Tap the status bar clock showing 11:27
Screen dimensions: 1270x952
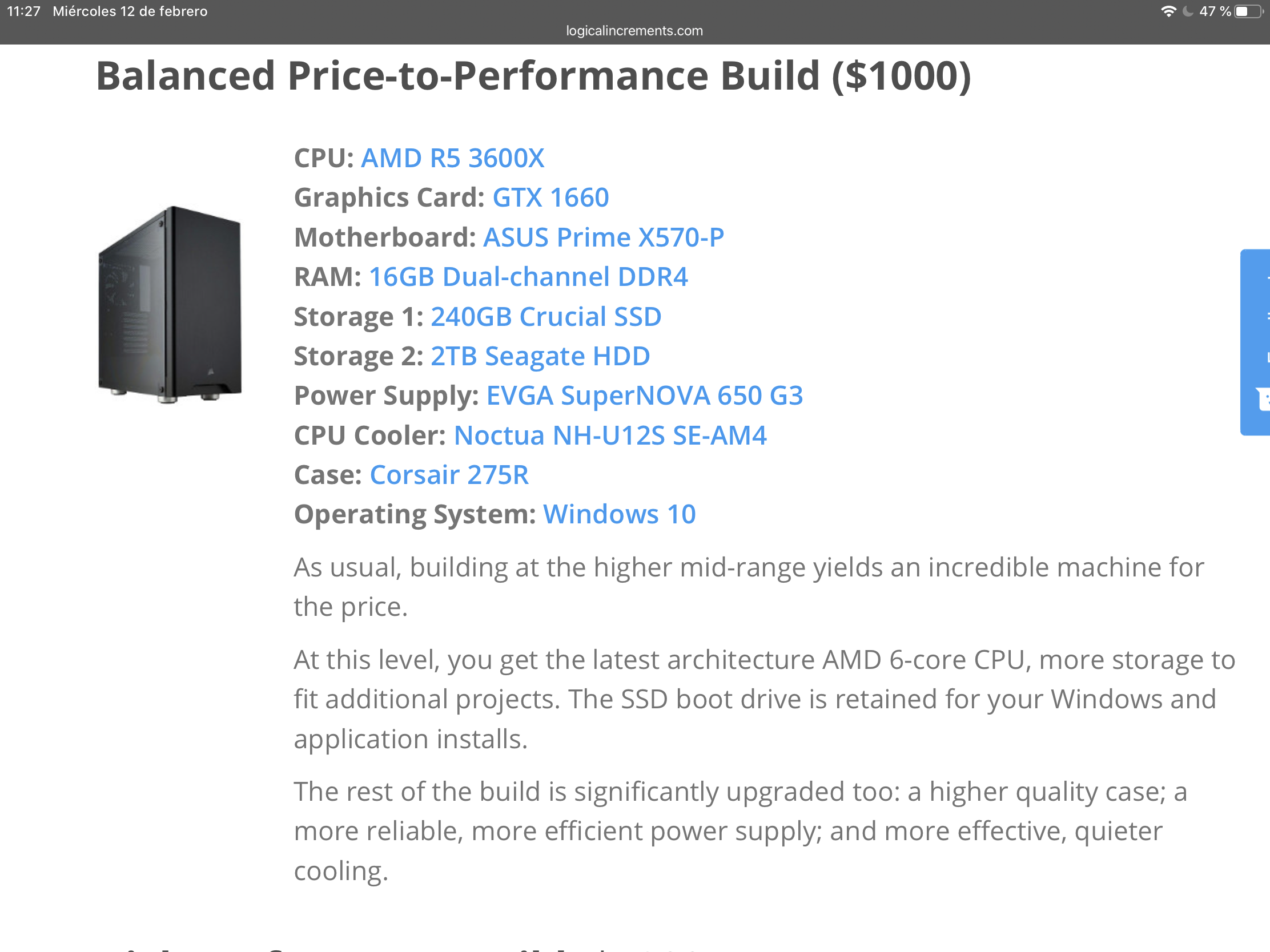[23, 11]
